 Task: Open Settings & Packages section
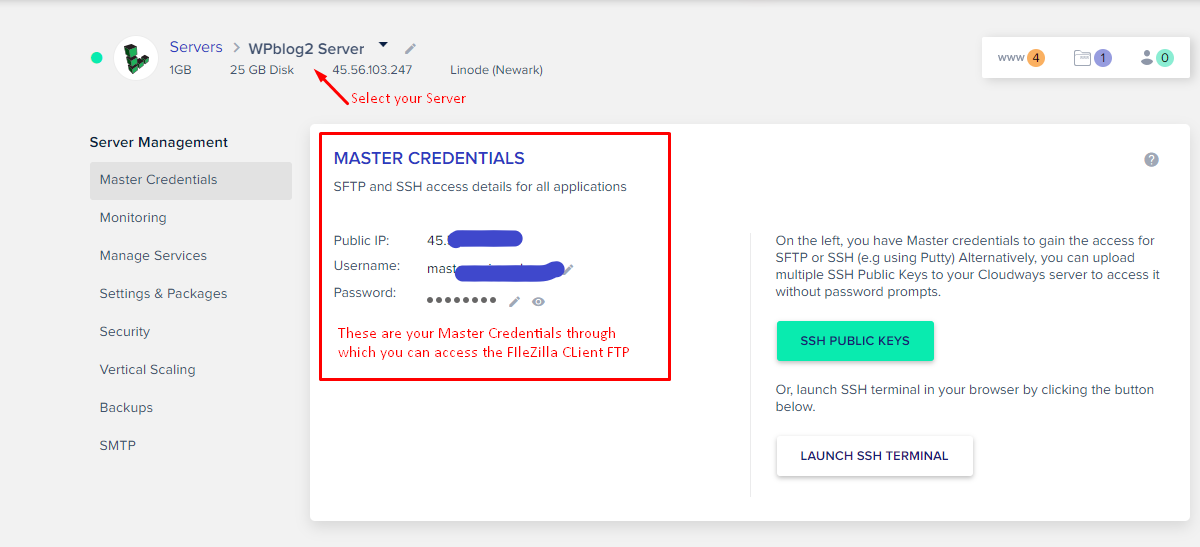(163, 294)
